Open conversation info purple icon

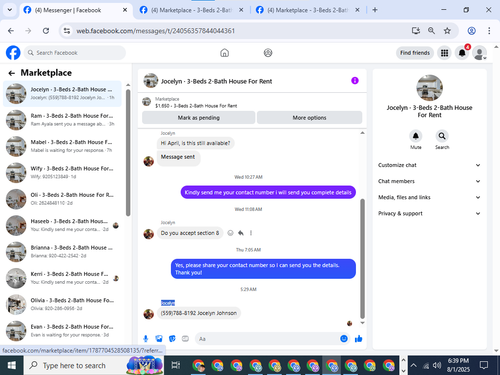coord(355,81)
